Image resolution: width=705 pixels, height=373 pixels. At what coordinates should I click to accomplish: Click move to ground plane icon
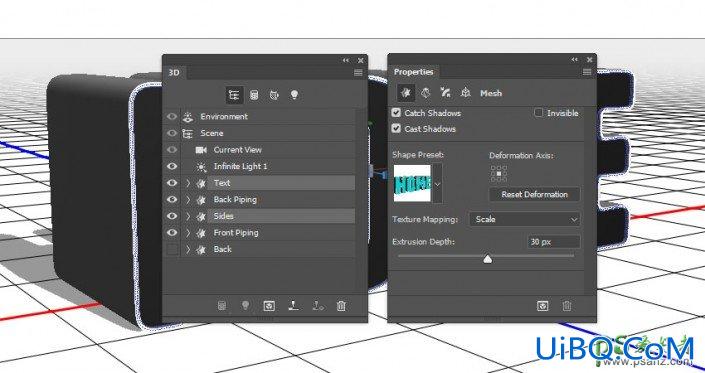(294, 306)
